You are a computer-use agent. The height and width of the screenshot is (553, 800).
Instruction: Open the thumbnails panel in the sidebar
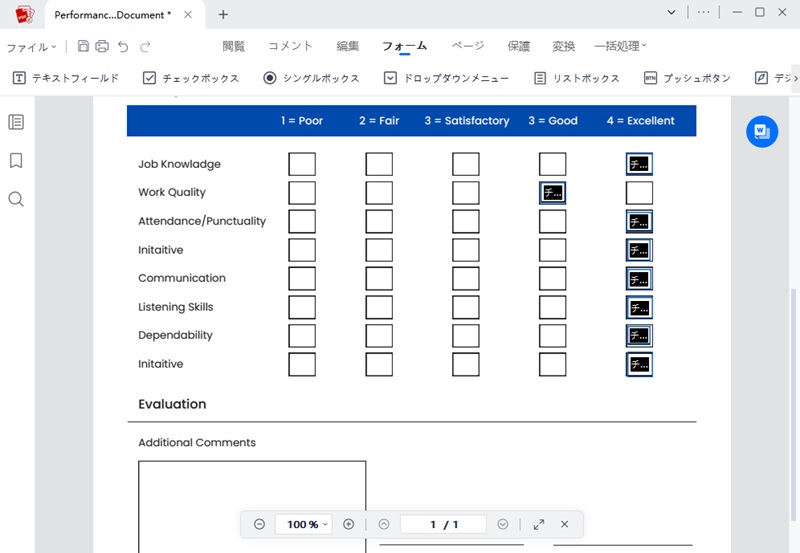point(16,122)
